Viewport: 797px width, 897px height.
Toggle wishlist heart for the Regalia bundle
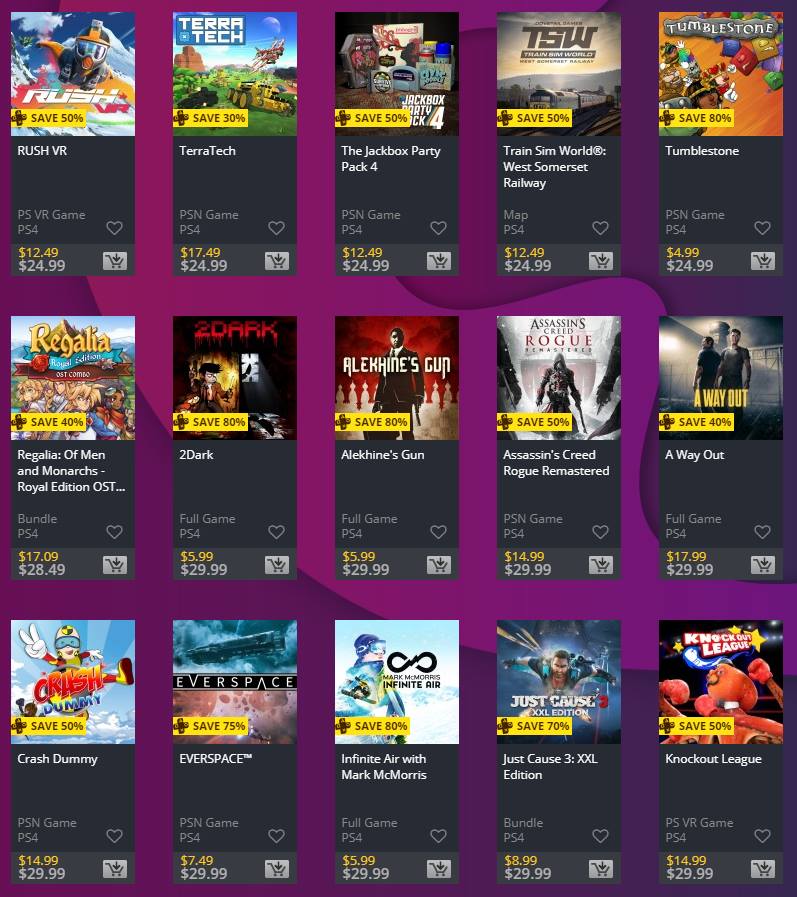click(x=114, y=531)
